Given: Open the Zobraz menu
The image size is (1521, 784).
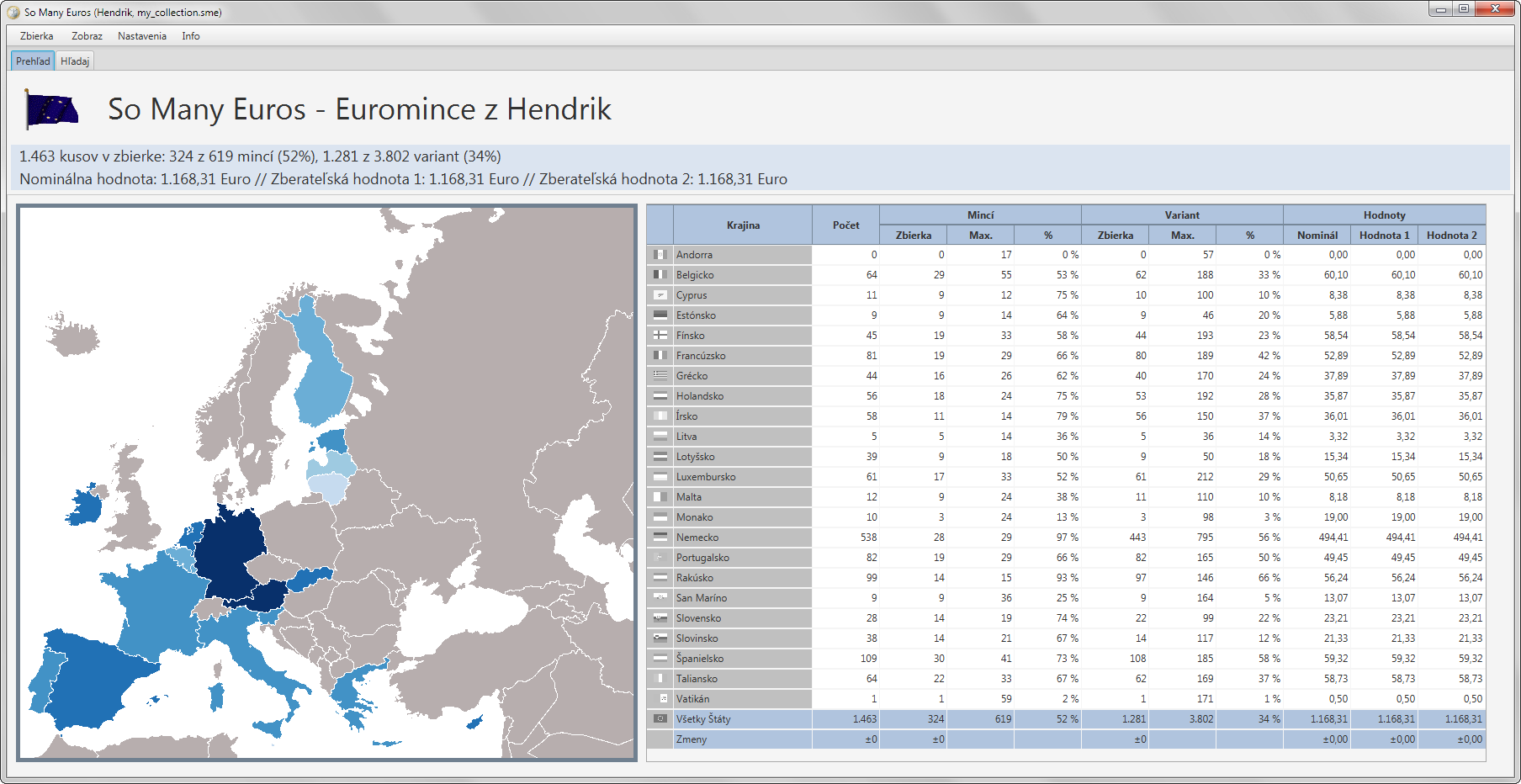Looking at the screenshot, I should tap(87, 36).
